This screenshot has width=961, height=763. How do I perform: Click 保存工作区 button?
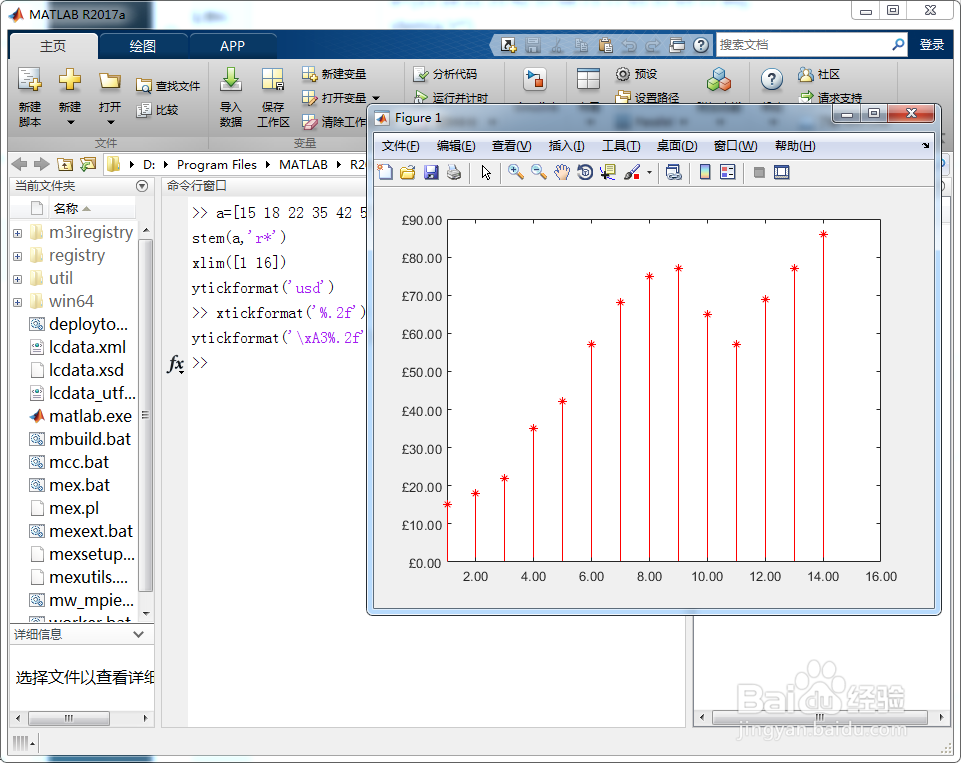point(273,97)
